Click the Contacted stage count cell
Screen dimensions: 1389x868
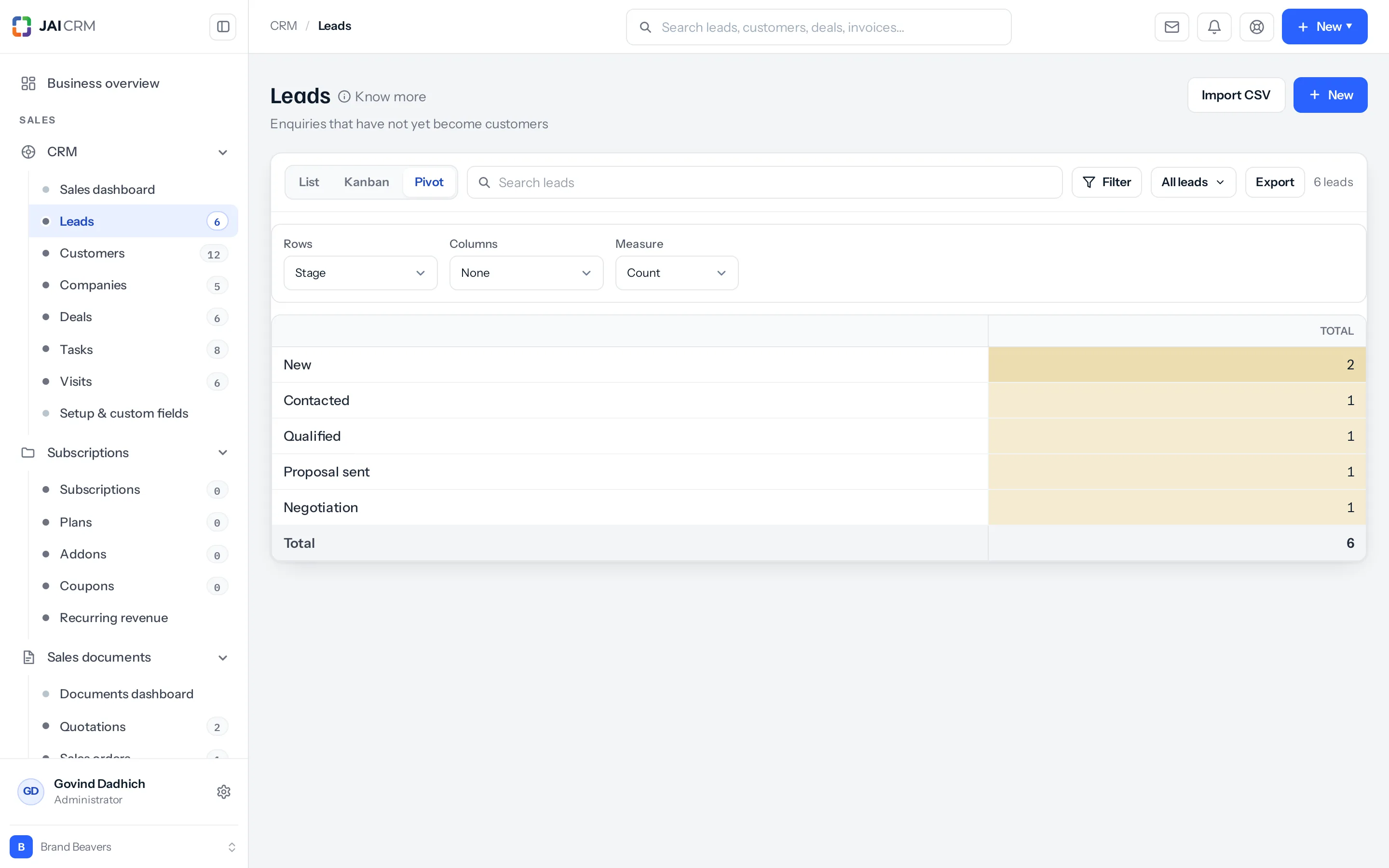point(1177,400)
